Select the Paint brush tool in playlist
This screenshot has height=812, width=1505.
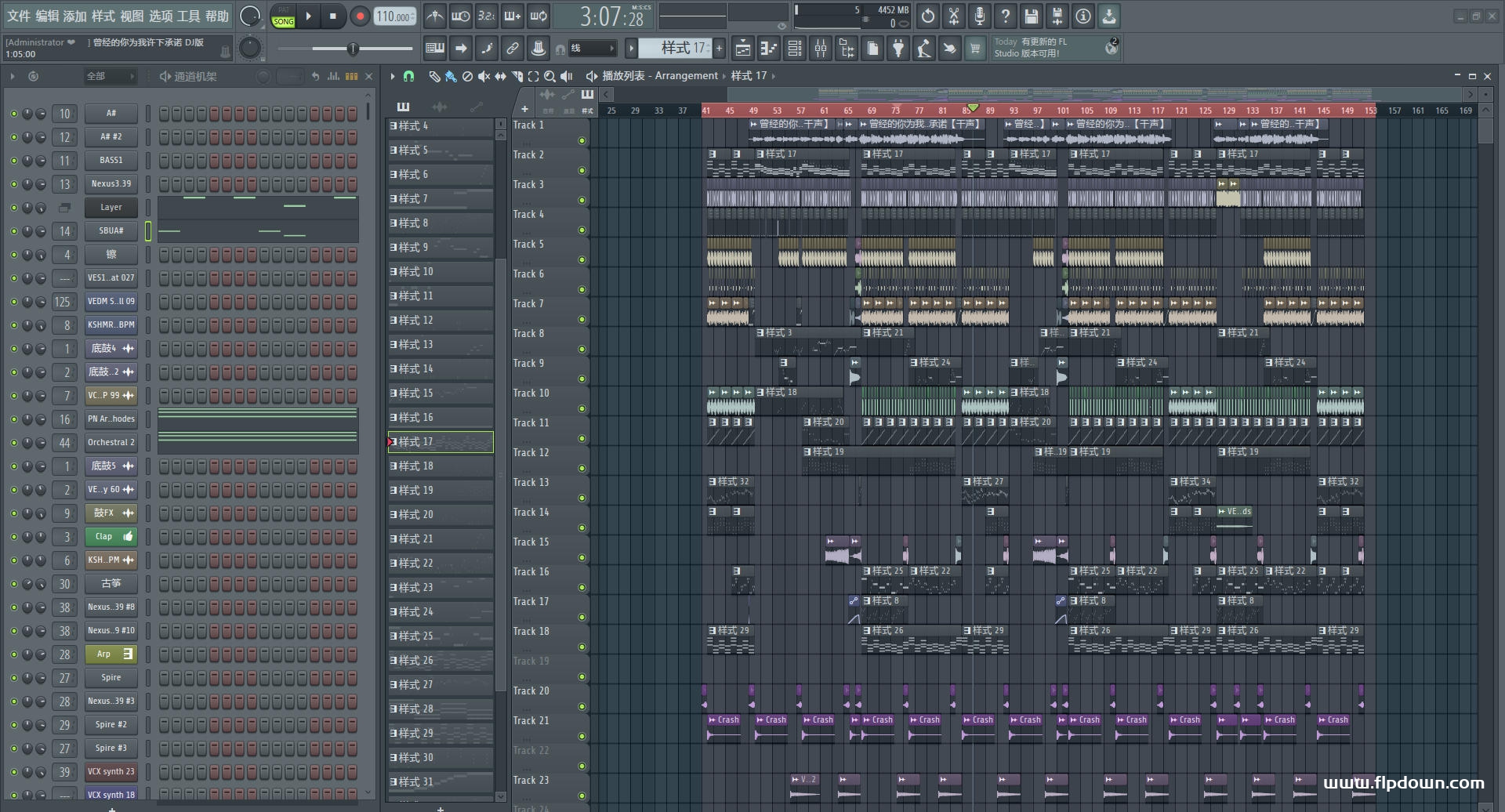(451, 76)
